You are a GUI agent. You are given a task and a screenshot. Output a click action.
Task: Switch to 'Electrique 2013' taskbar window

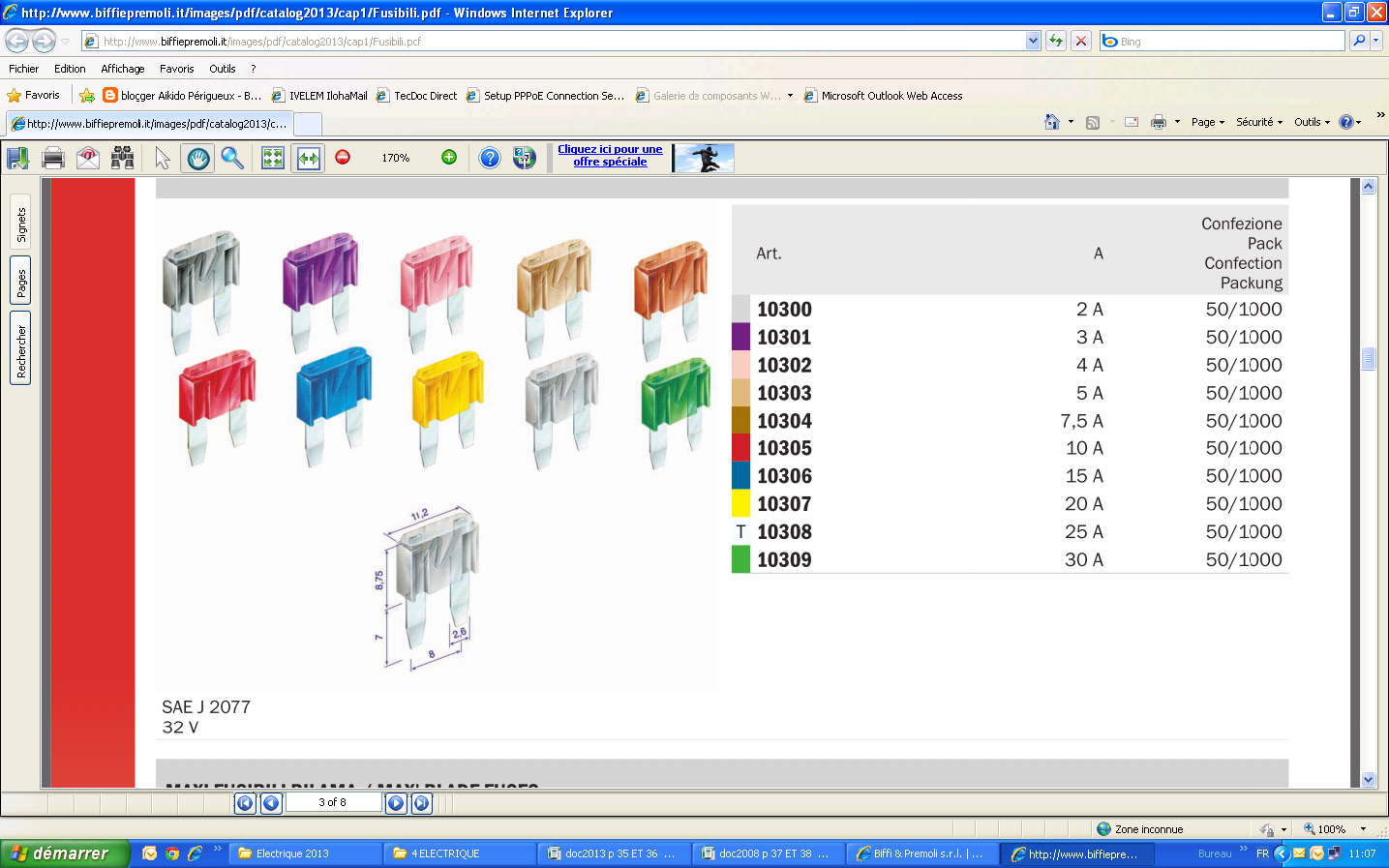(307, 853)
